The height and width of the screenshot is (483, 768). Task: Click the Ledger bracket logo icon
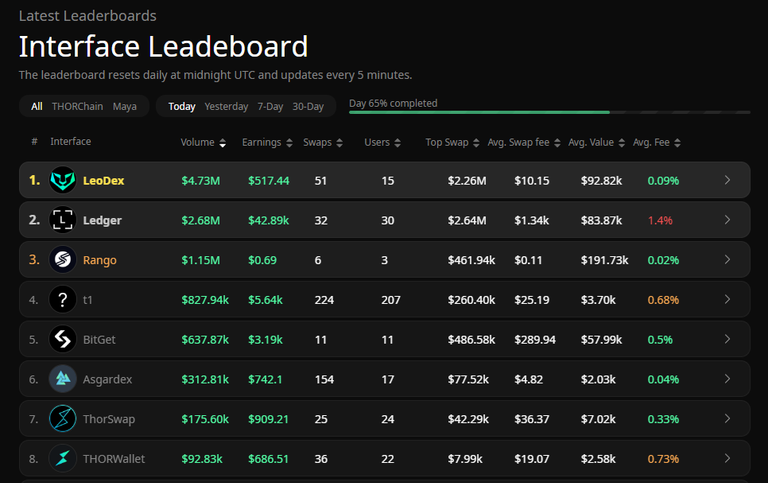(63, 220)
